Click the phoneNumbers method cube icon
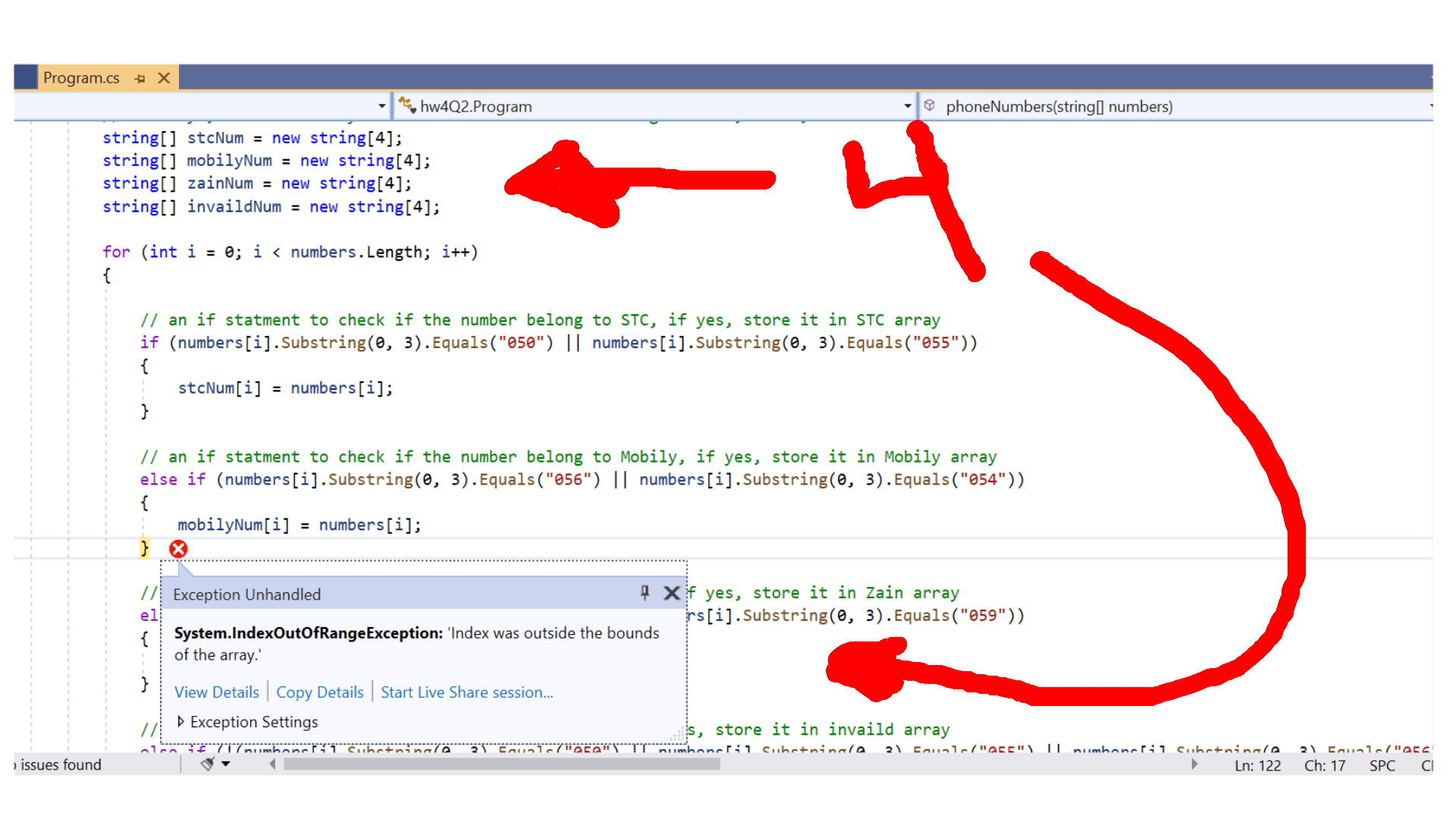 click(x=930, y=106)
